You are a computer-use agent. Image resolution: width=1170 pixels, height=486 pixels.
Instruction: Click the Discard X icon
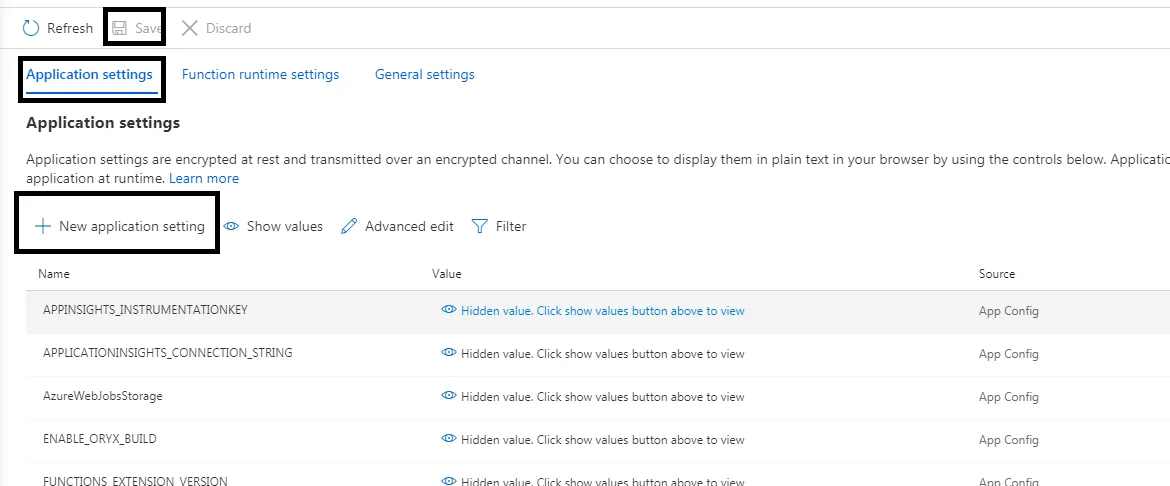point(189,28)
